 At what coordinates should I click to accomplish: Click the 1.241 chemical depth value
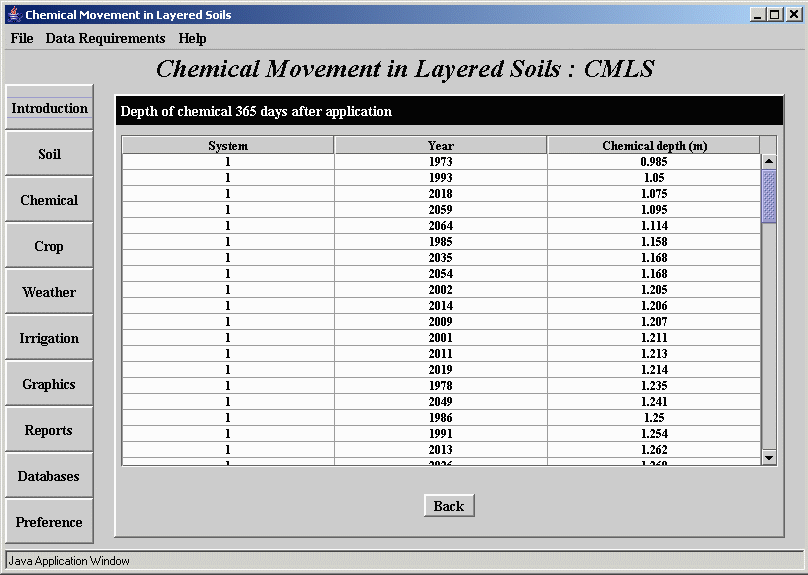[x=654, y=401]
